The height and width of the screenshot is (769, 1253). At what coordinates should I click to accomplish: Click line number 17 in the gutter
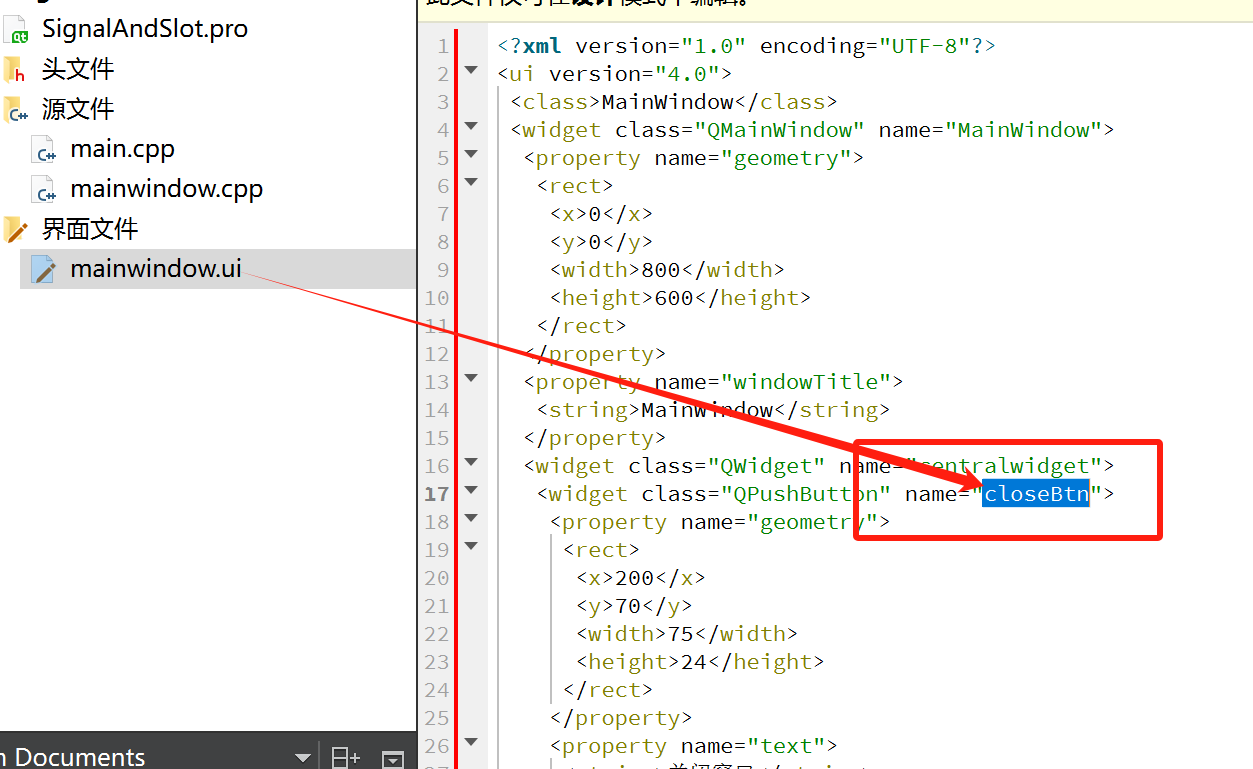click(x=437, y=493)
